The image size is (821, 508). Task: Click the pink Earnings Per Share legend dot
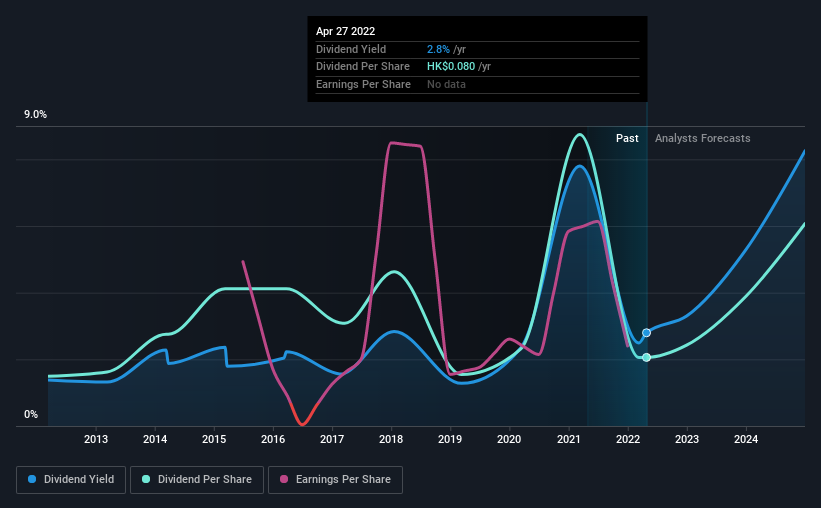pyautogui.click(x=284, y=479)
